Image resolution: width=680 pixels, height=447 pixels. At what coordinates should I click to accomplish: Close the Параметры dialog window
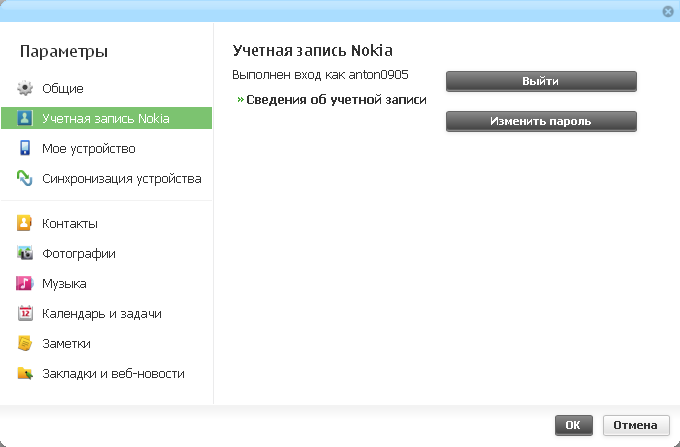pyautogui.click(x=667, y=11)
